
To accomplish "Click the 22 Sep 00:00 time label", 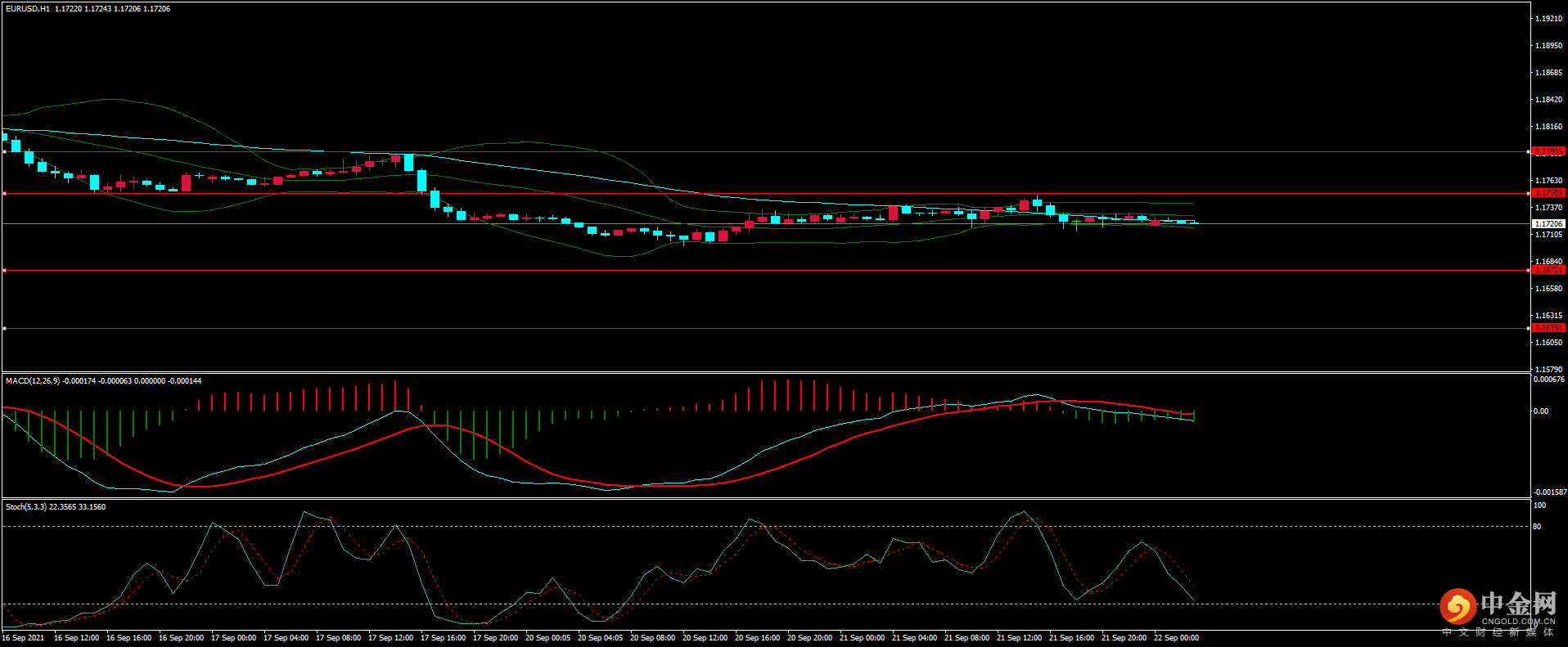I will (x=1176, y=638).
